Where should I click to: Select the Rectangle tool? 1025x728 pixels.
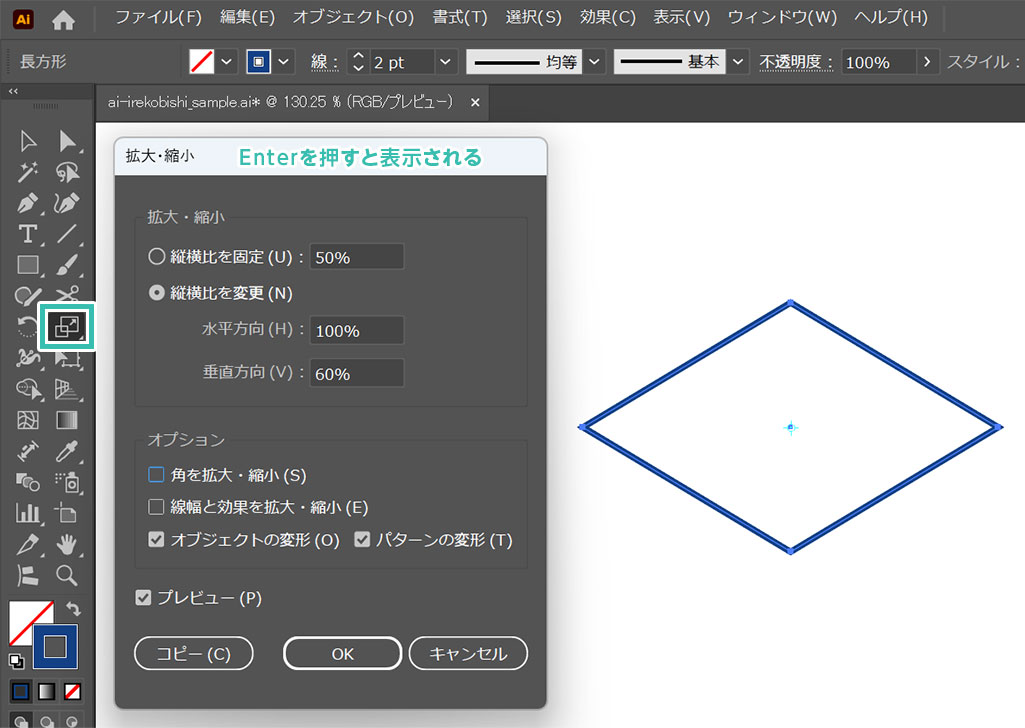click(x=28, y=265)
